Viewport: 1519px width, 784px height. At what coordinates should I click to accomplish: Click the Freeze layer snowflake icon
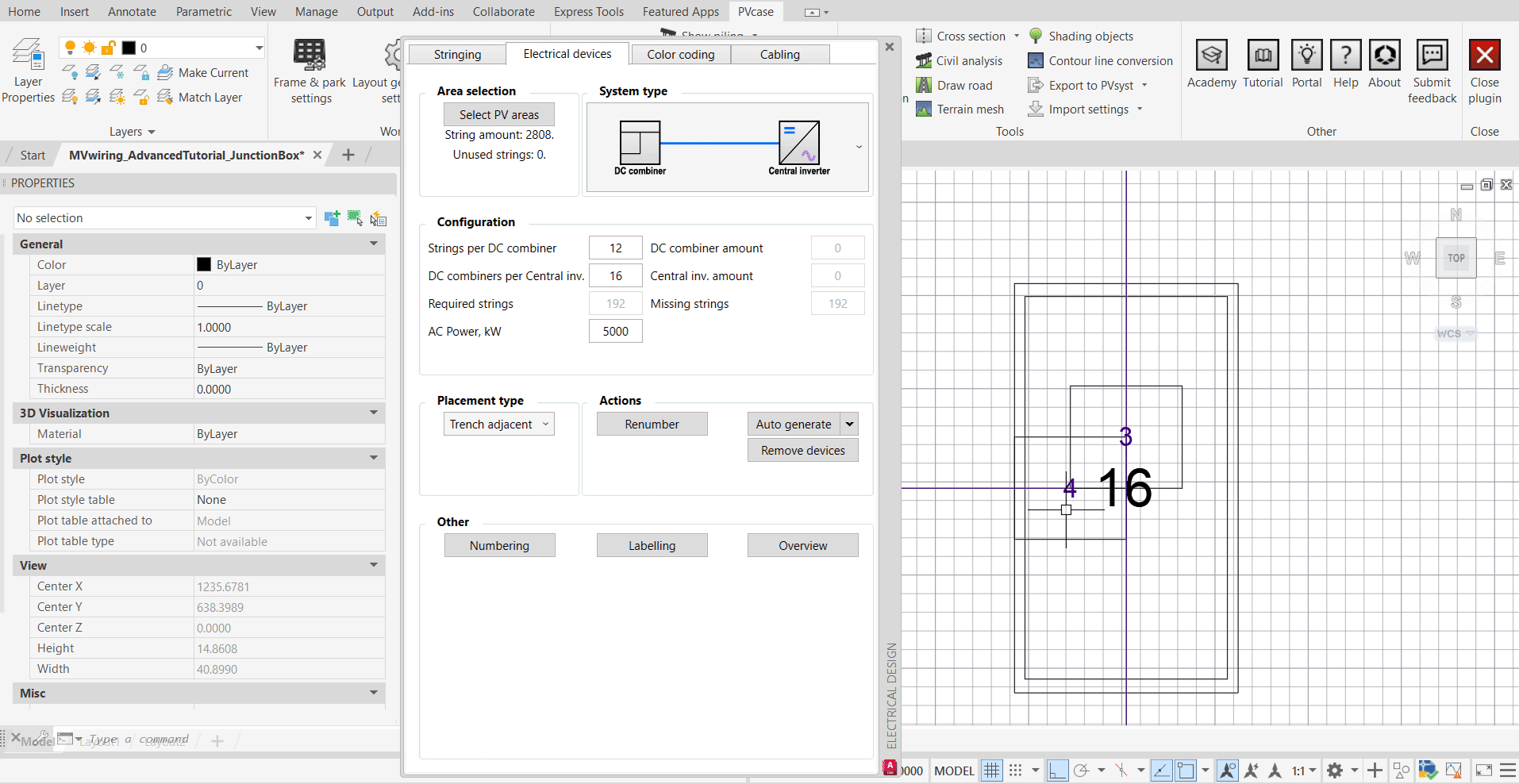click(x=117, y=73)
